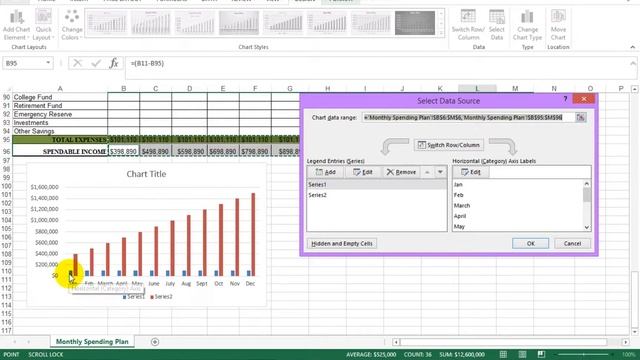The width and height of the screenshot is (640, 360).
Task: Click the College Fund cell
Action: (x=60, y=97)
